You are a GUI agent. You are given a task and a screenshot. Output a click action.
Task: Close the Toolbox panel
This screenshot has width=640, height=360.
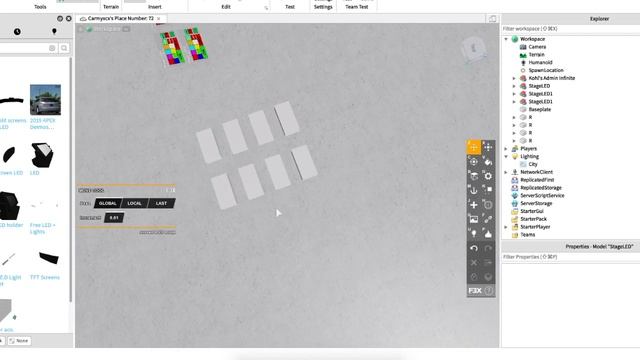(69, 19)
